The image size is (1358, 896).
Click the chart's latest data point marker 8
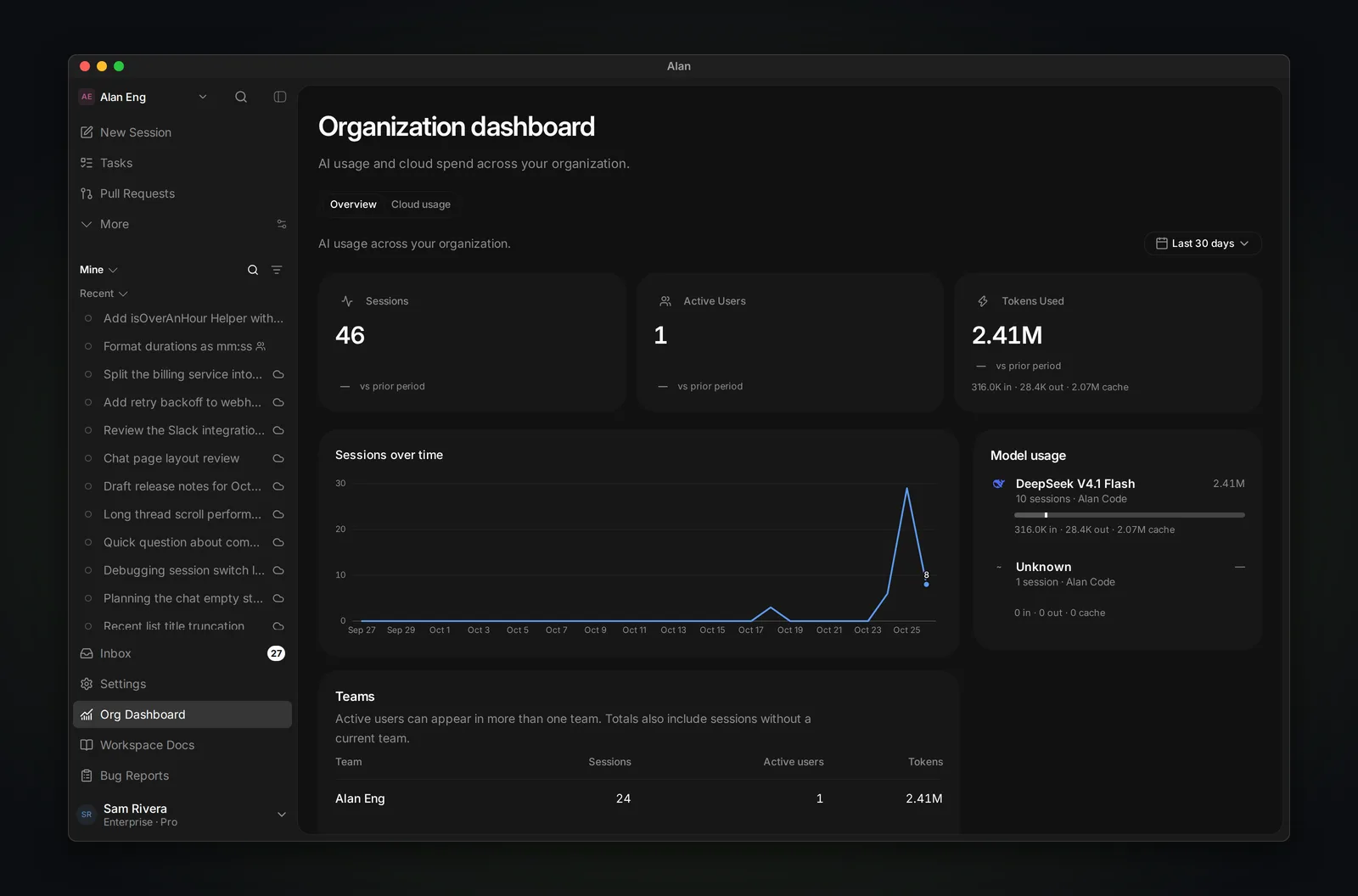tap(926, 585)
